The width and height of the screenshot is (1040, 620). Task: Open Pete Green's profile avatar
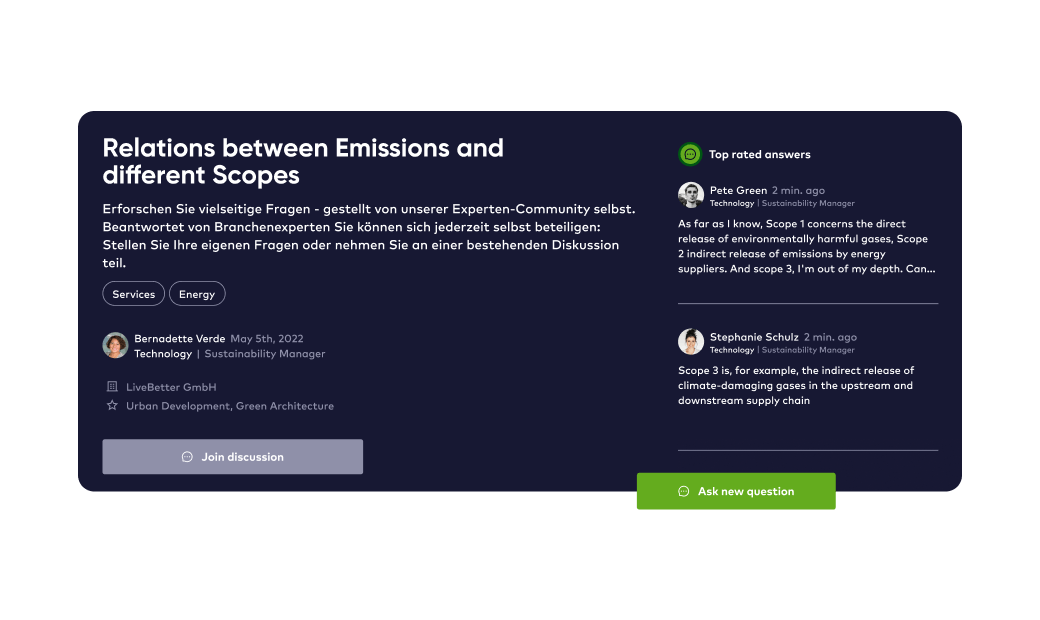coord(690,195)
